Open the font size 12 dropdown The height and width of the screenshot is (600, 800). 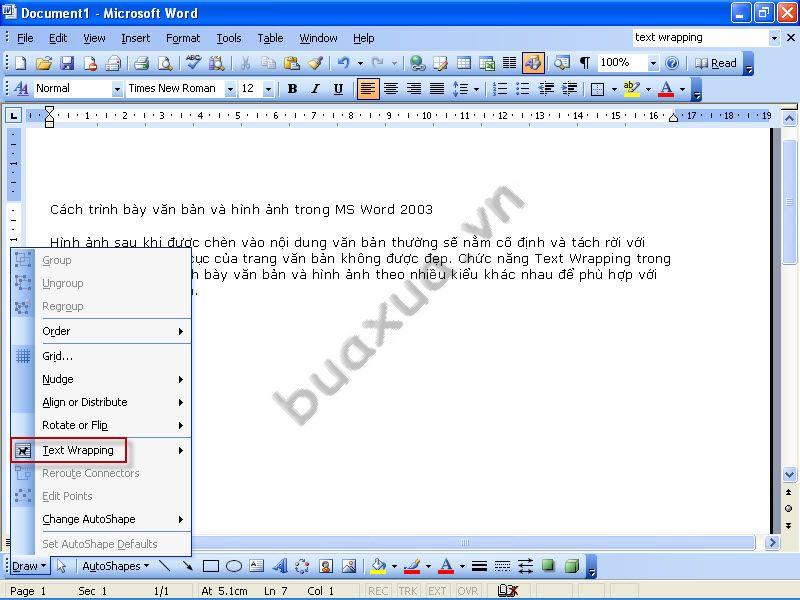click(268, 89)
